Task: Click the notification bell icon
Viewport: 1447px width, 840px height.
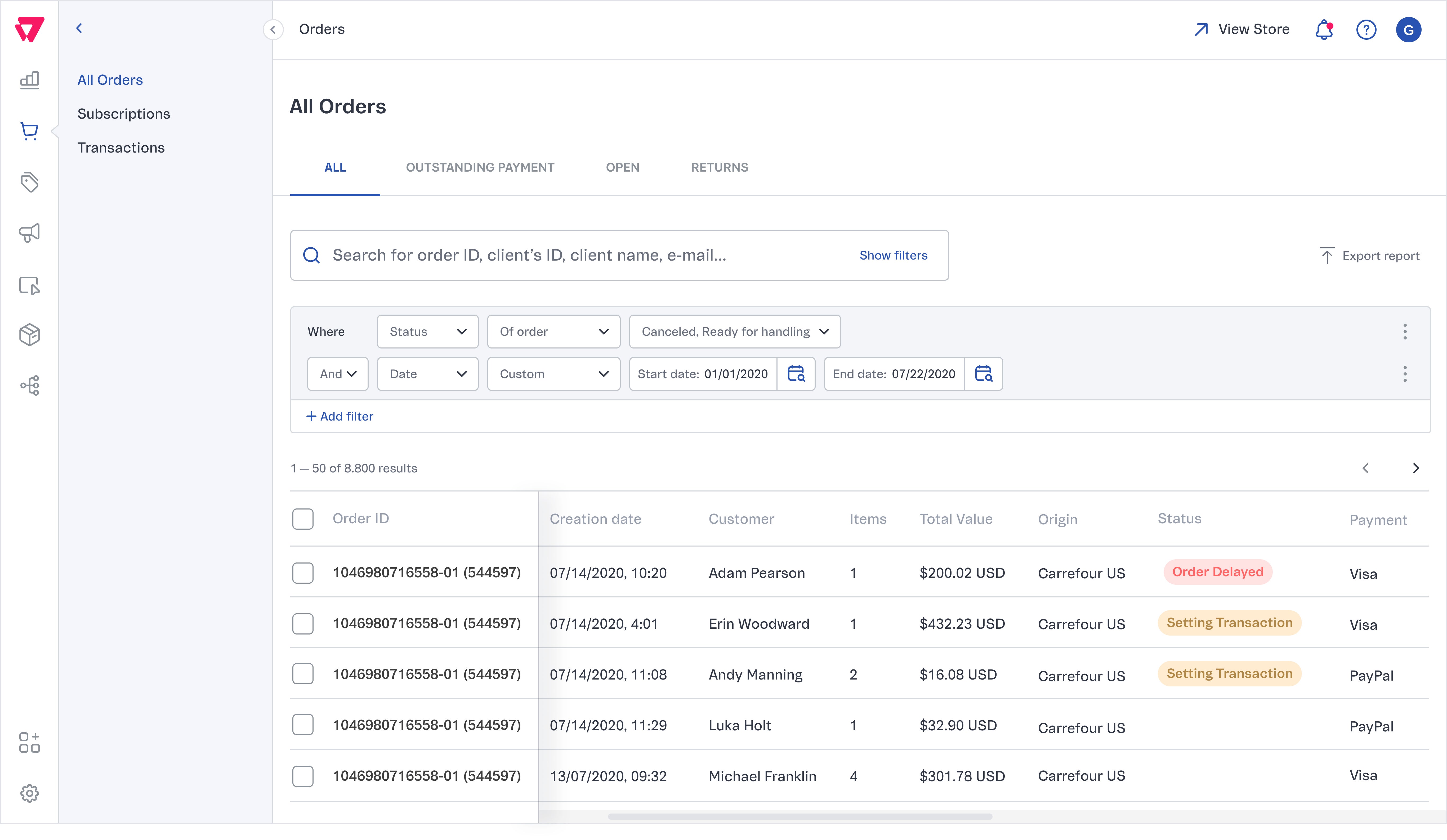Action: 1324,29
